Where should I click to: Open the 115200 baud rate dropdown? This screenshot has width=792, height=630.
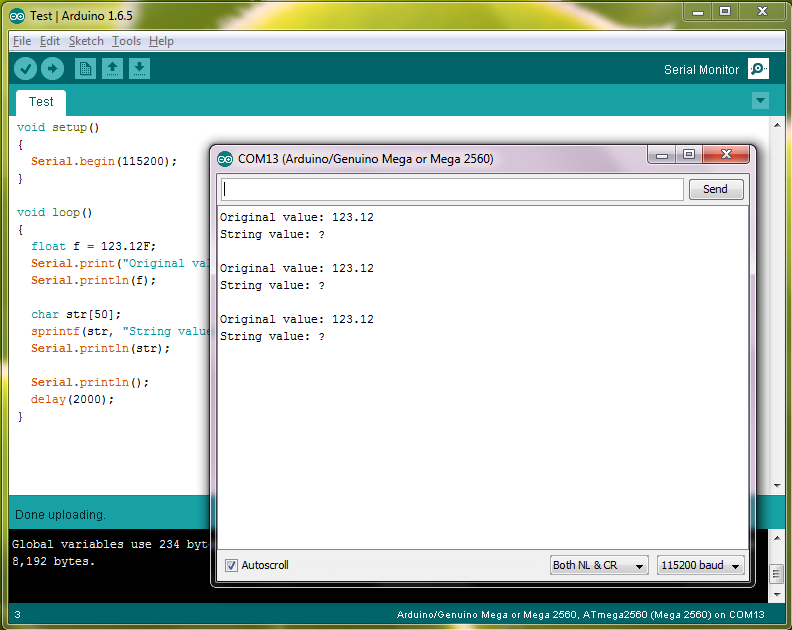pos(700,565)
